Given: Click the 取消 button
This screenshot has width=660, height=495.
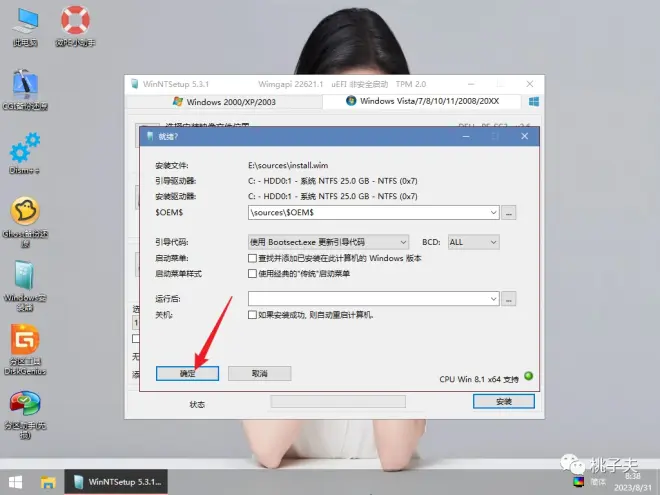Looking at the screenshot, I should [x=259, y=373].
